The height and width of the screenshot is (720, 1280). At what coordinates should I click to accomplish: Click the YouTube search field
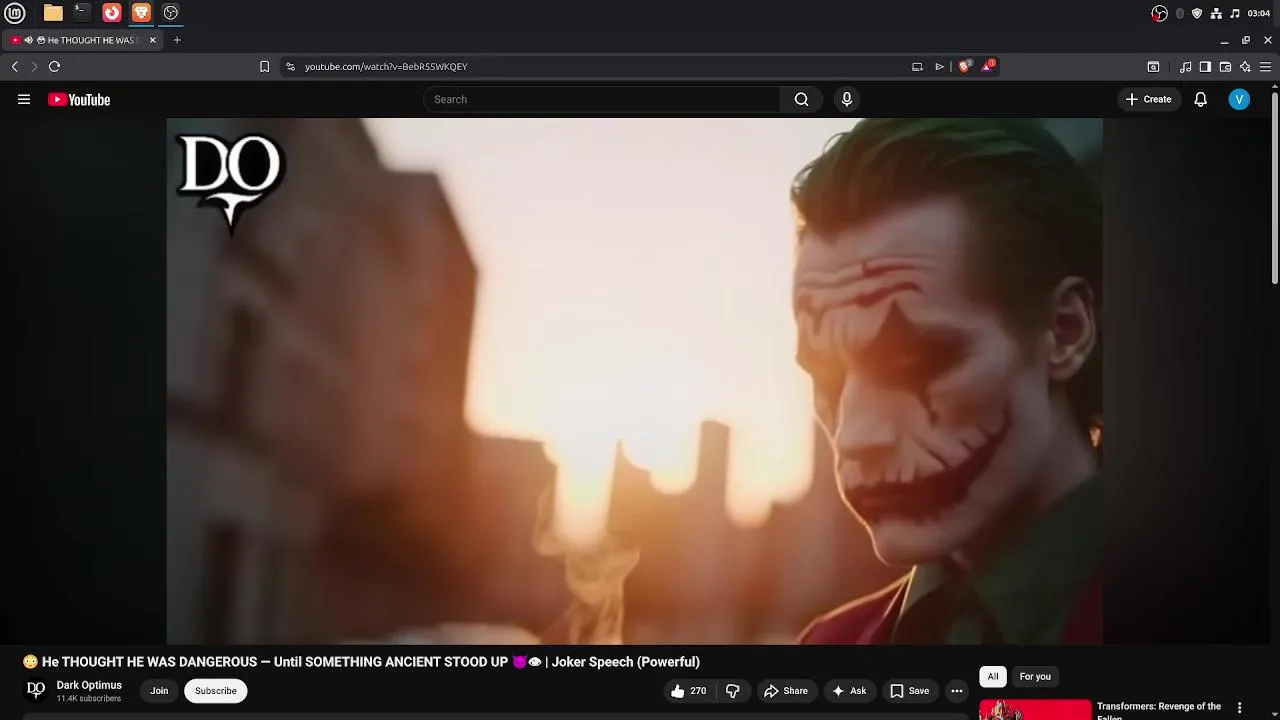(602, 99)
